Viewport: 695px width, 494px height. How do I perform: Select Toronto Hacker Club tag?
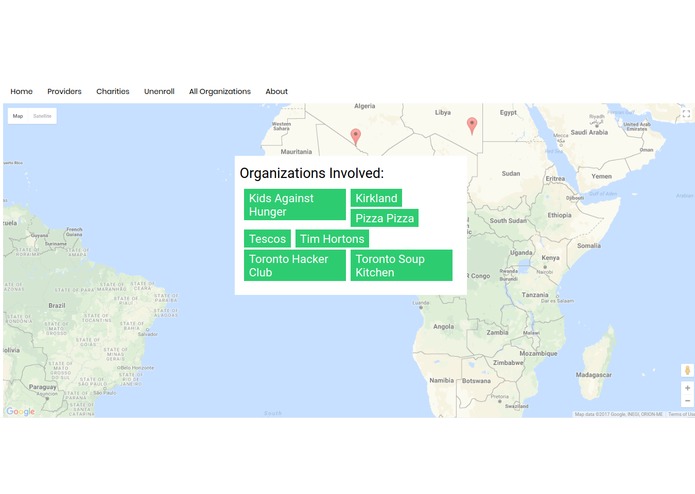point(295,265)
